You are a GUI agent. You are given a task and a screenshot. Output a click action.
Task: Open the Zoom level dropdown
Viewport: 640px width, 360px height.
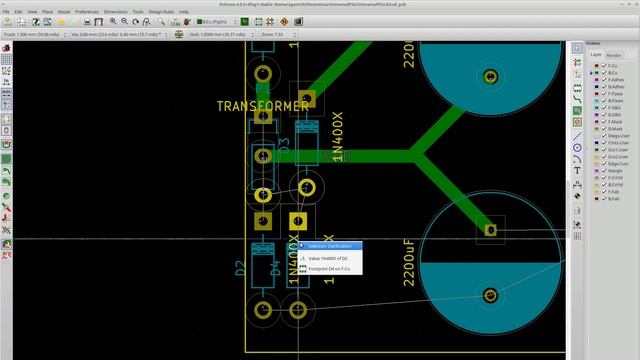pos(278,35)
